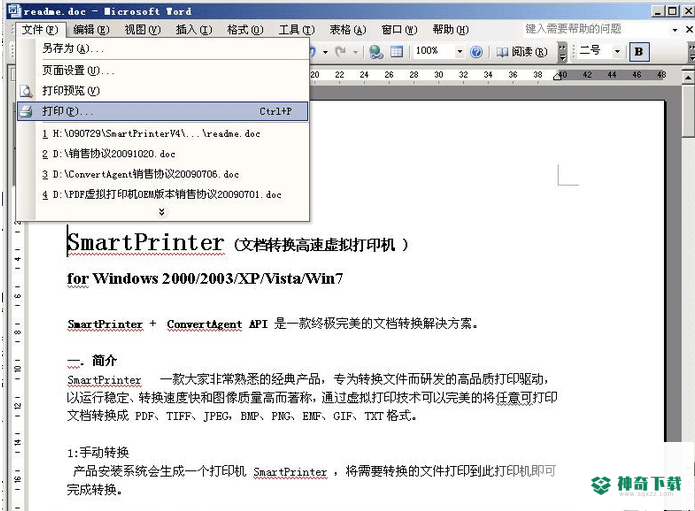Open the help question box dropdown arrow
Screen dimensions: 695x511
(x=675, y=30)
